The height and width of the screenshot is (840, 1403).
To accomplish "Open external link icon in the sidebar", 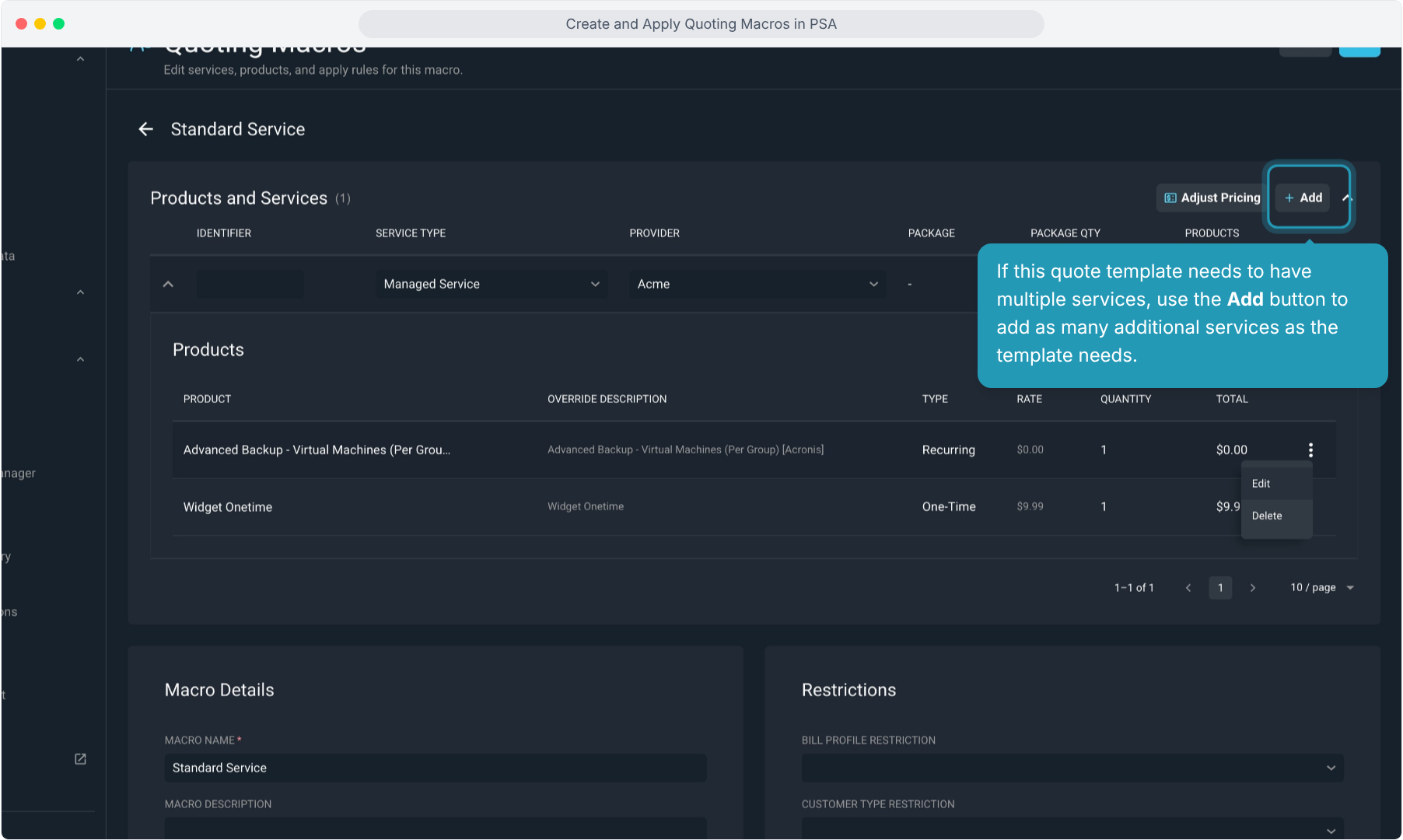I will [80, 759].
